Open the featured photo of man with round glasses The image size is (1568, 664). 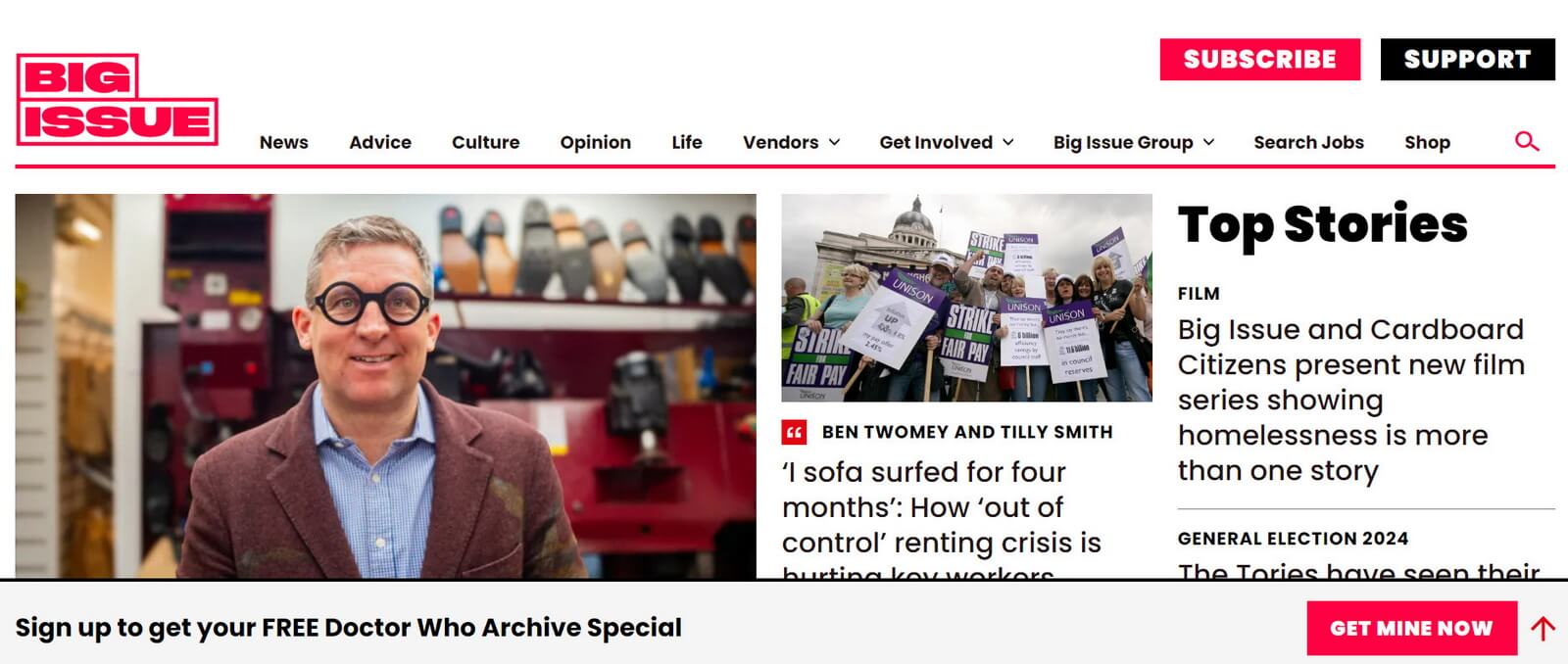point(385,386)
